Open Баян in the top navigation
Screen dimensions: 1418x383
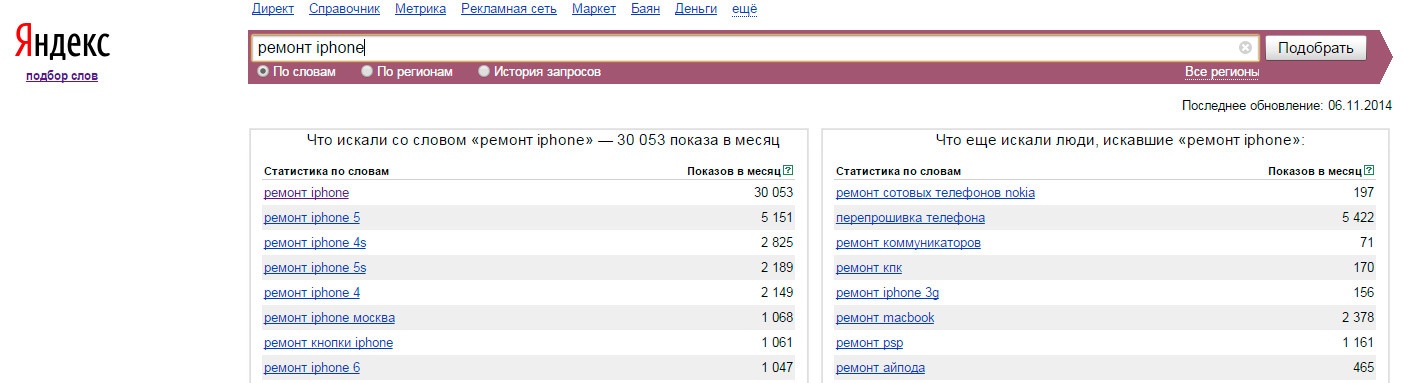(645, 9)
